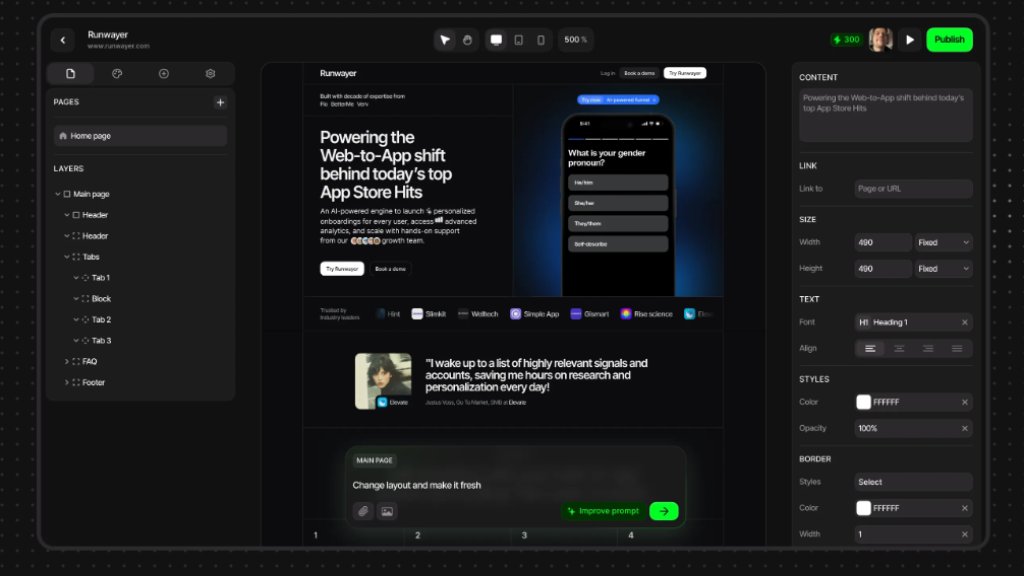Click the MAIN PAGE tag in prompt box
Viewport: 1024px width, 576px height.
[x=374, y=460]
